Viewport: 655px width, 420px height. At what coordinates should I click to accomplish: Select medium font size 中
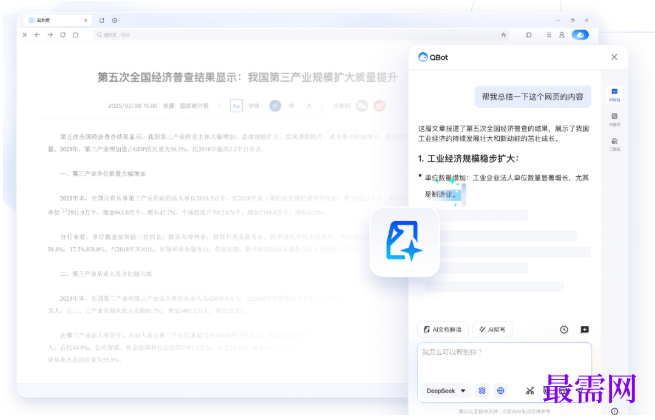point(292,106)
